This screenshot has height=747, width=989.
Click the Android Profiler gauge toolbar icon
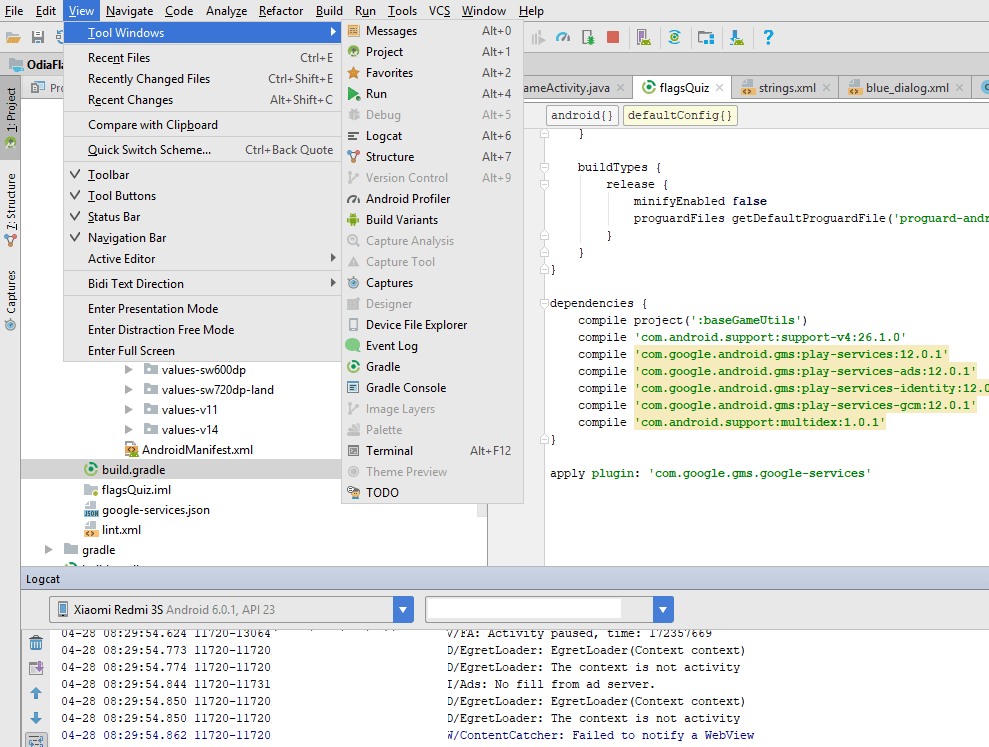pos(563,37)
